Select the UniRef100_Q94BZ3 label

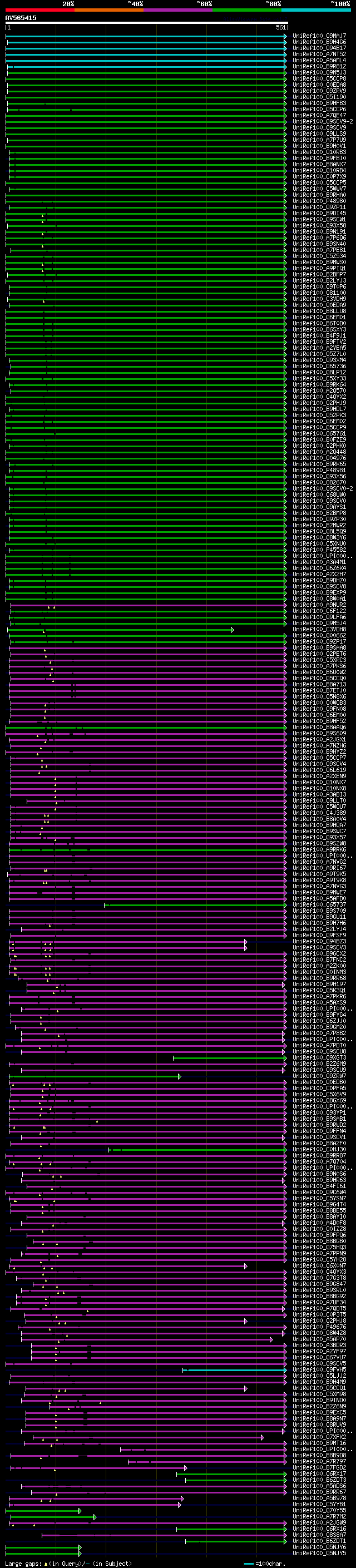tap(319, 942)
